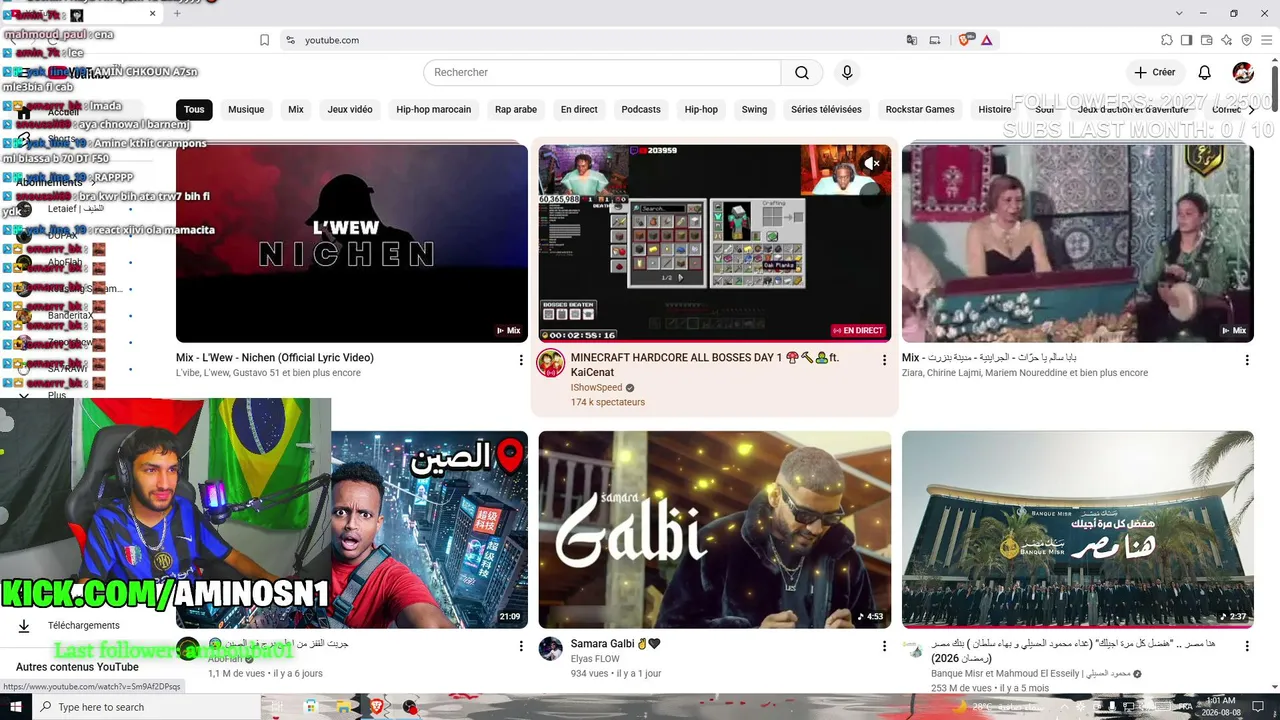The height and width of the screenshot is (720, 1280).
Task: Close the current YouTube tab
Action: tap(153, 13)
